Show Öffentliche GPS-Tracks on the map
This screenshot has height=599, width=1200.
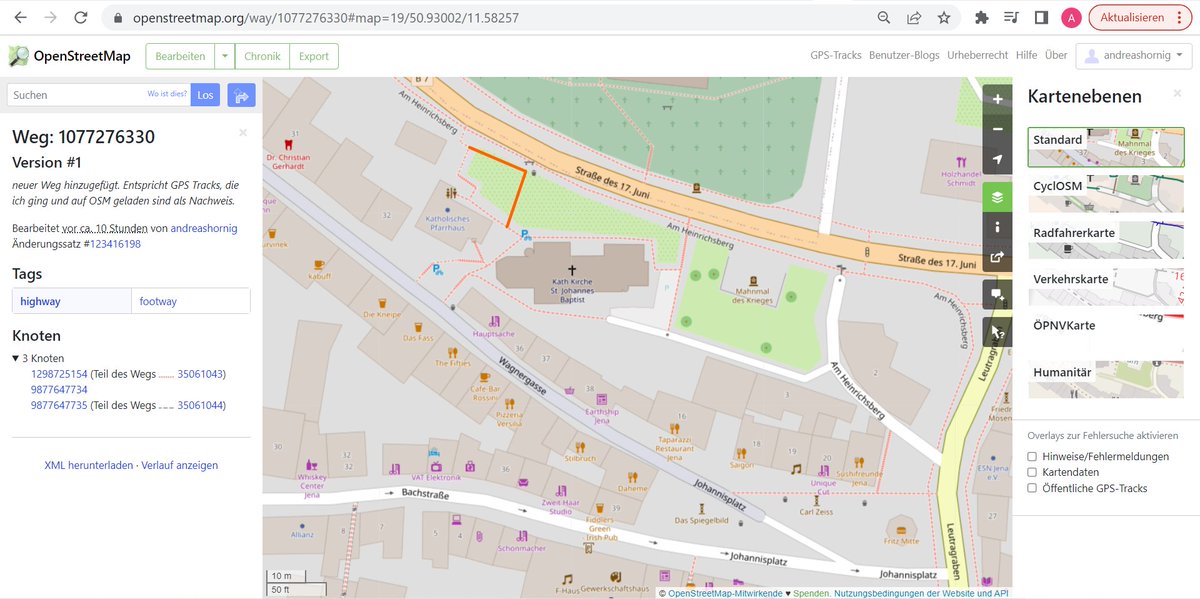[1032, 488]
